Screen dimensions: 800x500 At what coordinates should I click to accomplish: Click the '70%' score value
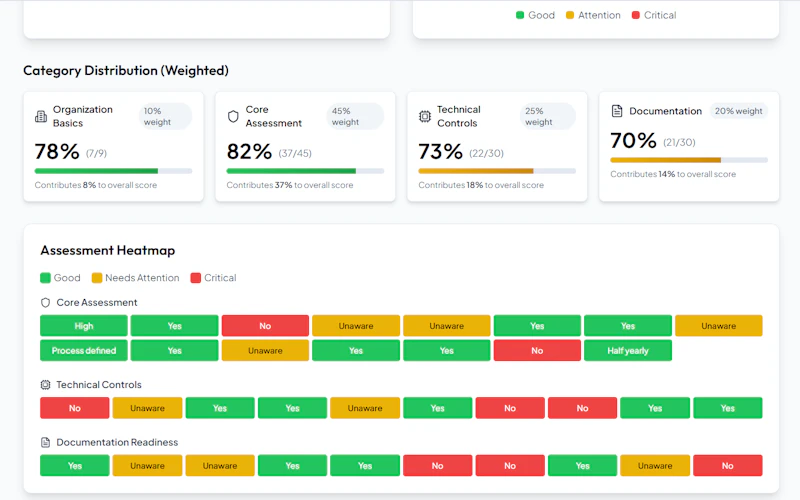coord(633,140)
